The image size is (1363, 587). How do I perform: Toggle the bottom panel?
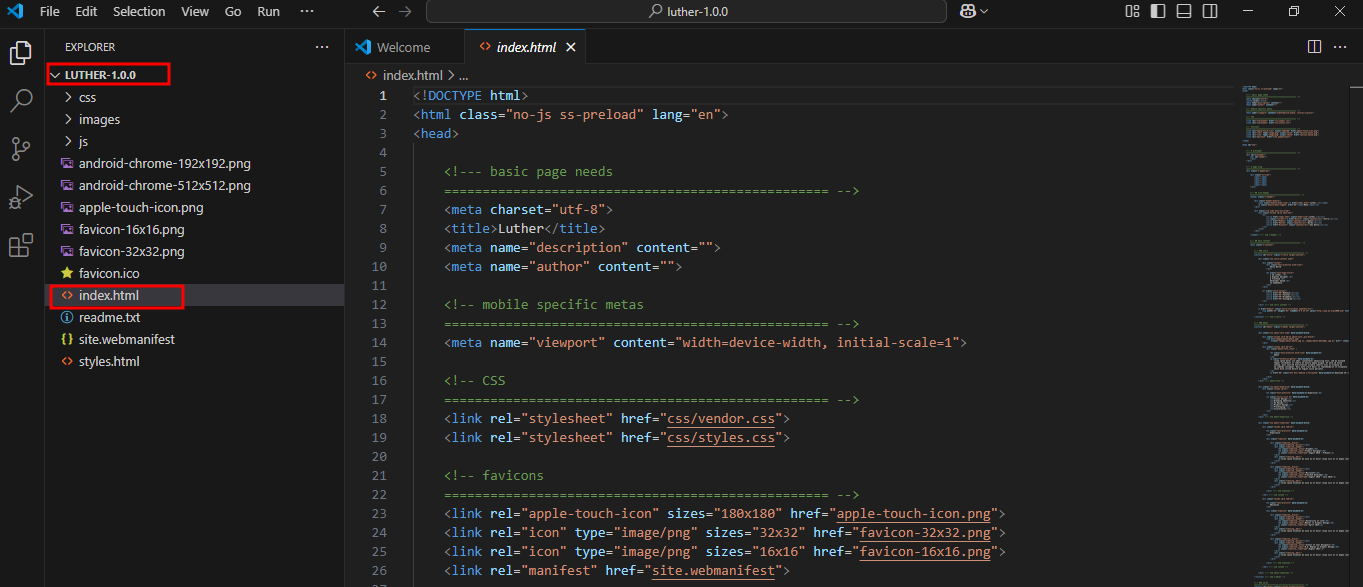(1184, 11)
